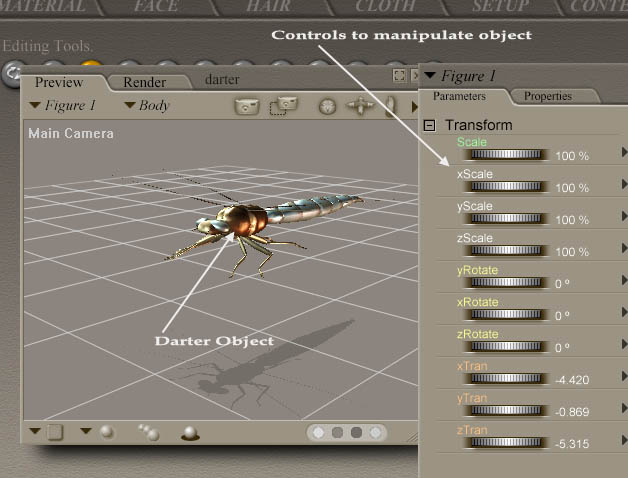Click the square document display style icon
The image size is (628, 478).
55,432
